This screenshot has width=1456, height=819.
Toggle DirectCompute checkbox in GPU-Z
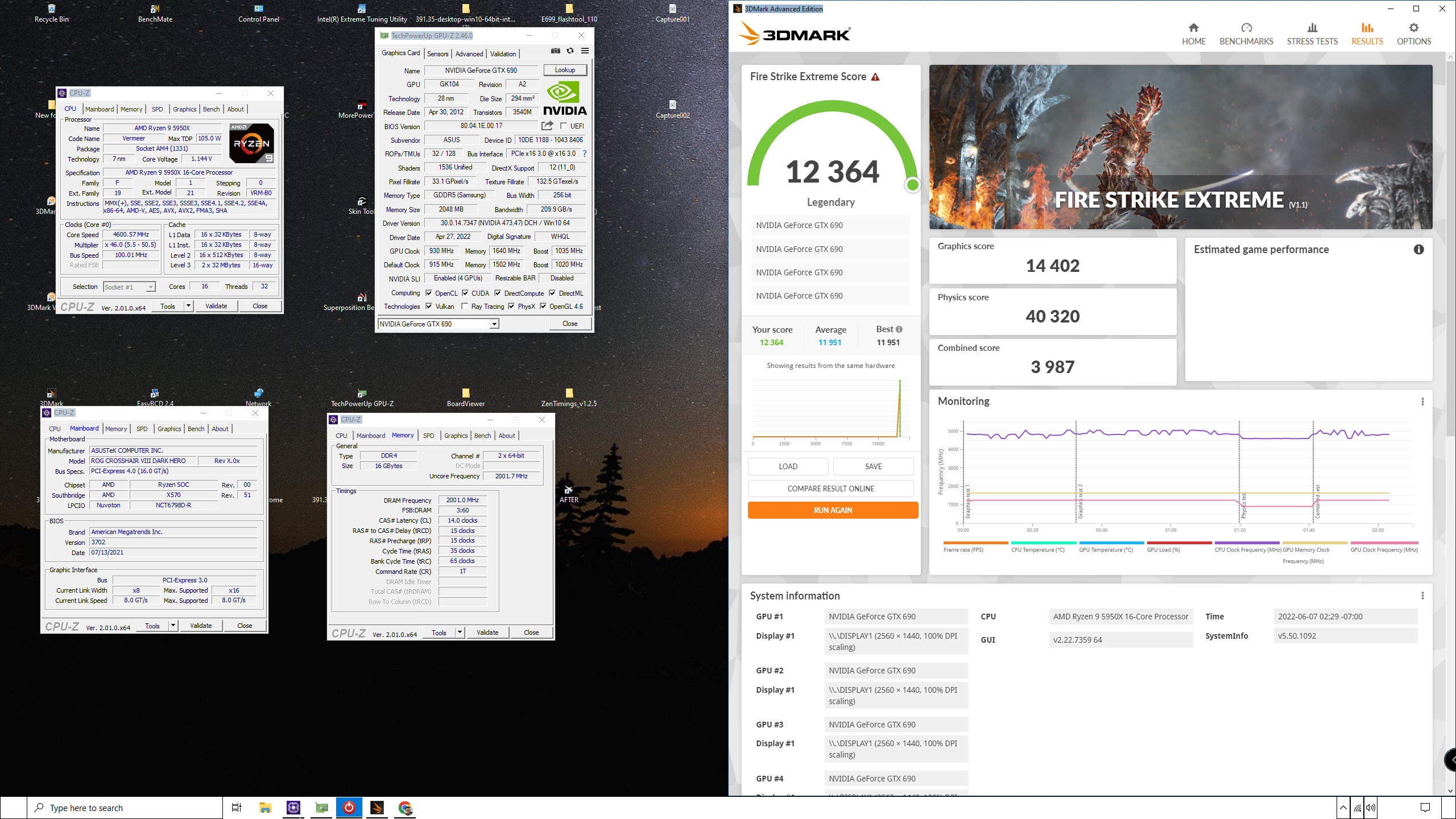498,293
